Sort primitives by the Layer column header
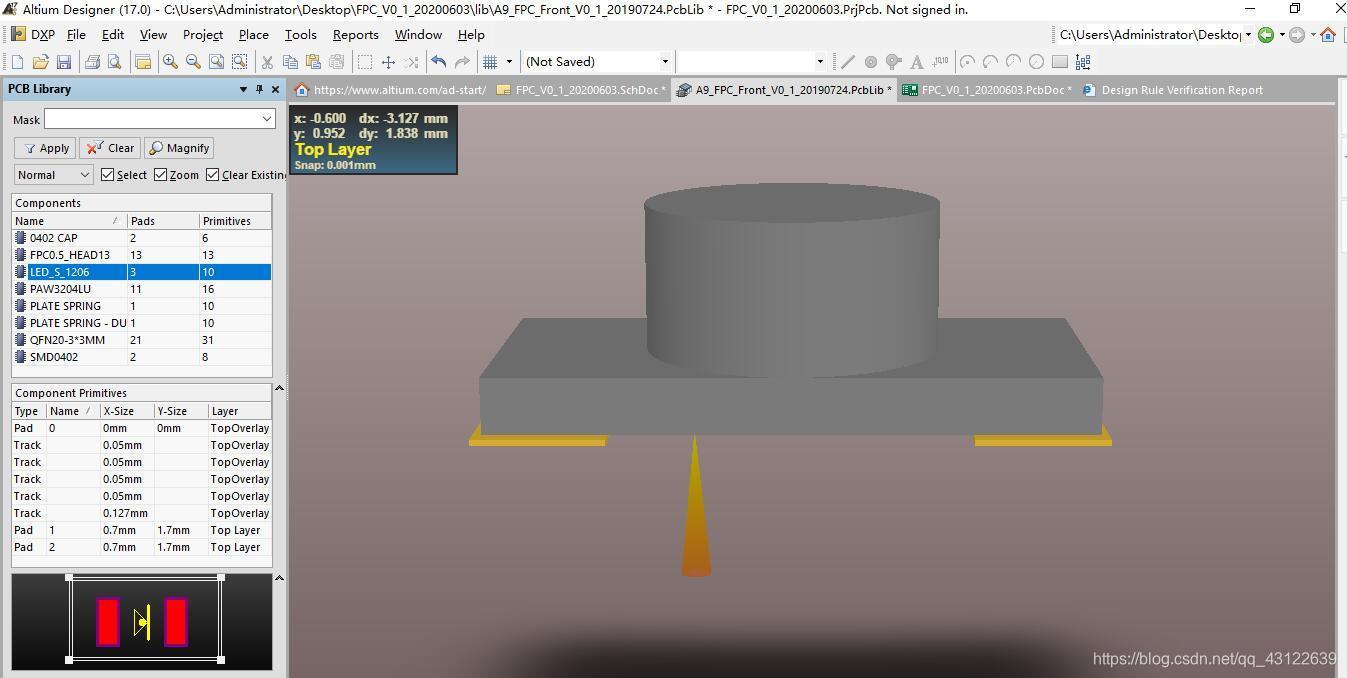The image size is (1347, 678). (x=239, y=411)
